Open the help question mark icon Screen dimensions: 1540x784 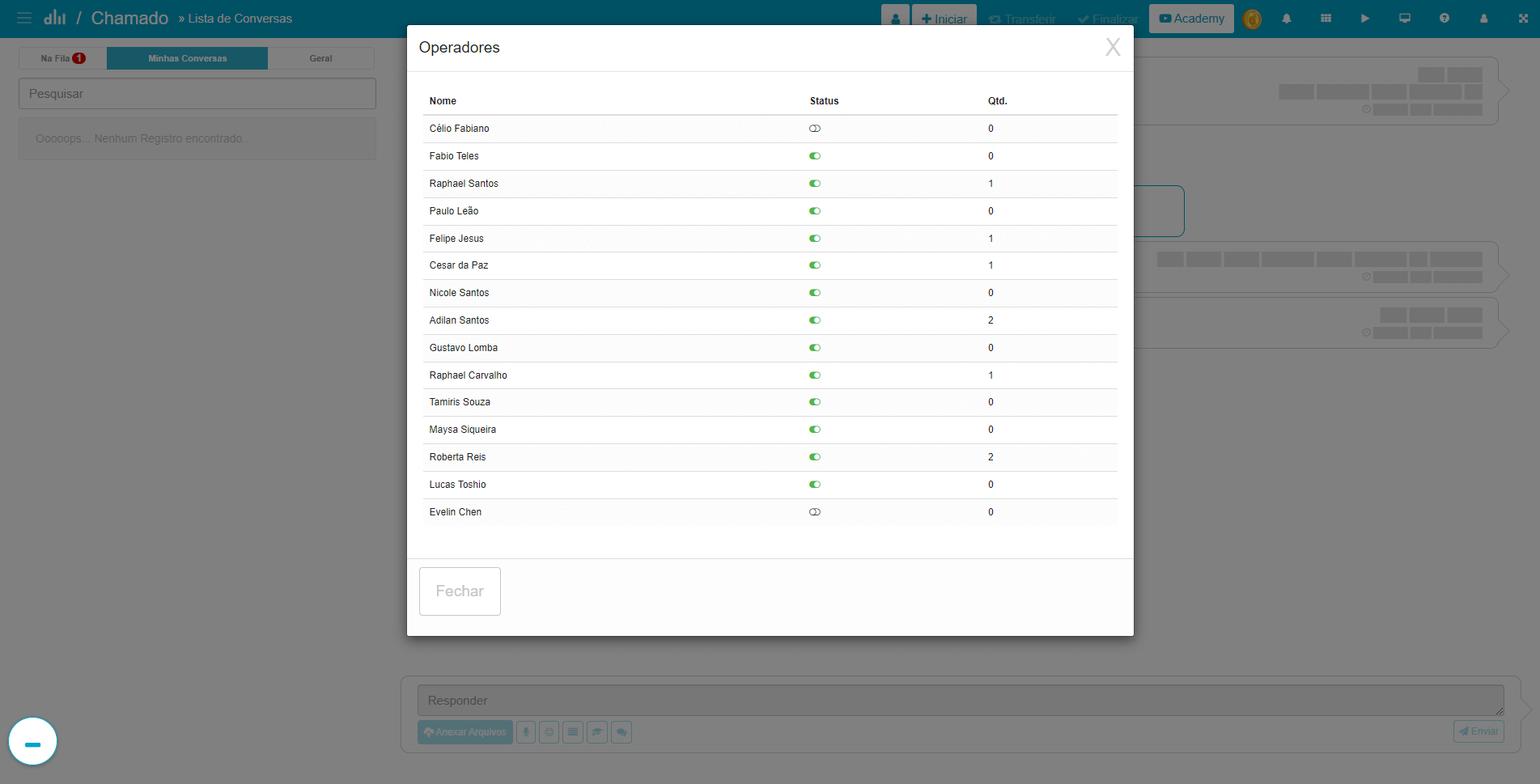(1445, 18)
